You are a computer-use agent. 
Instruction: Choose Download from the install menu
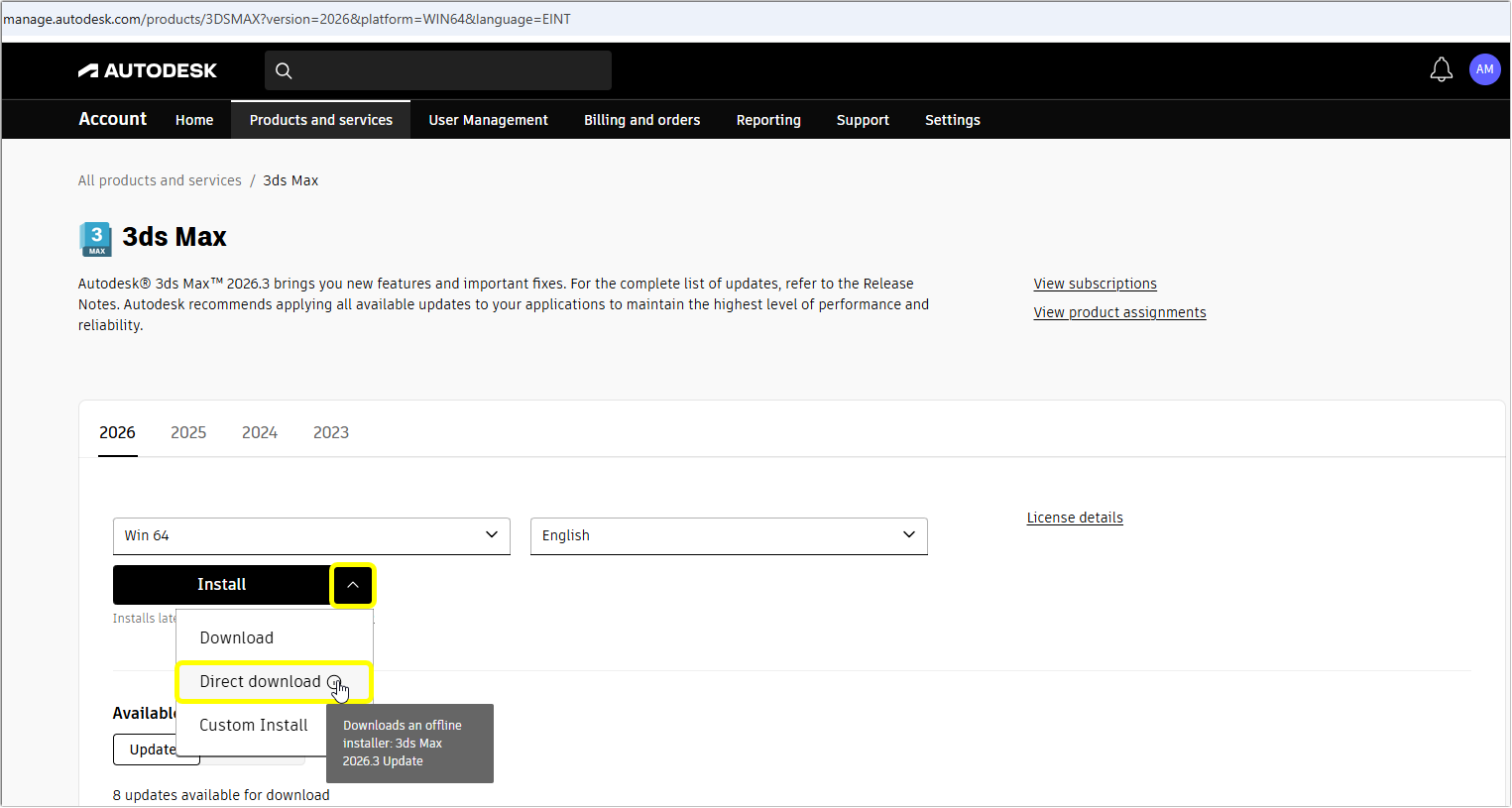pos(236,637)
